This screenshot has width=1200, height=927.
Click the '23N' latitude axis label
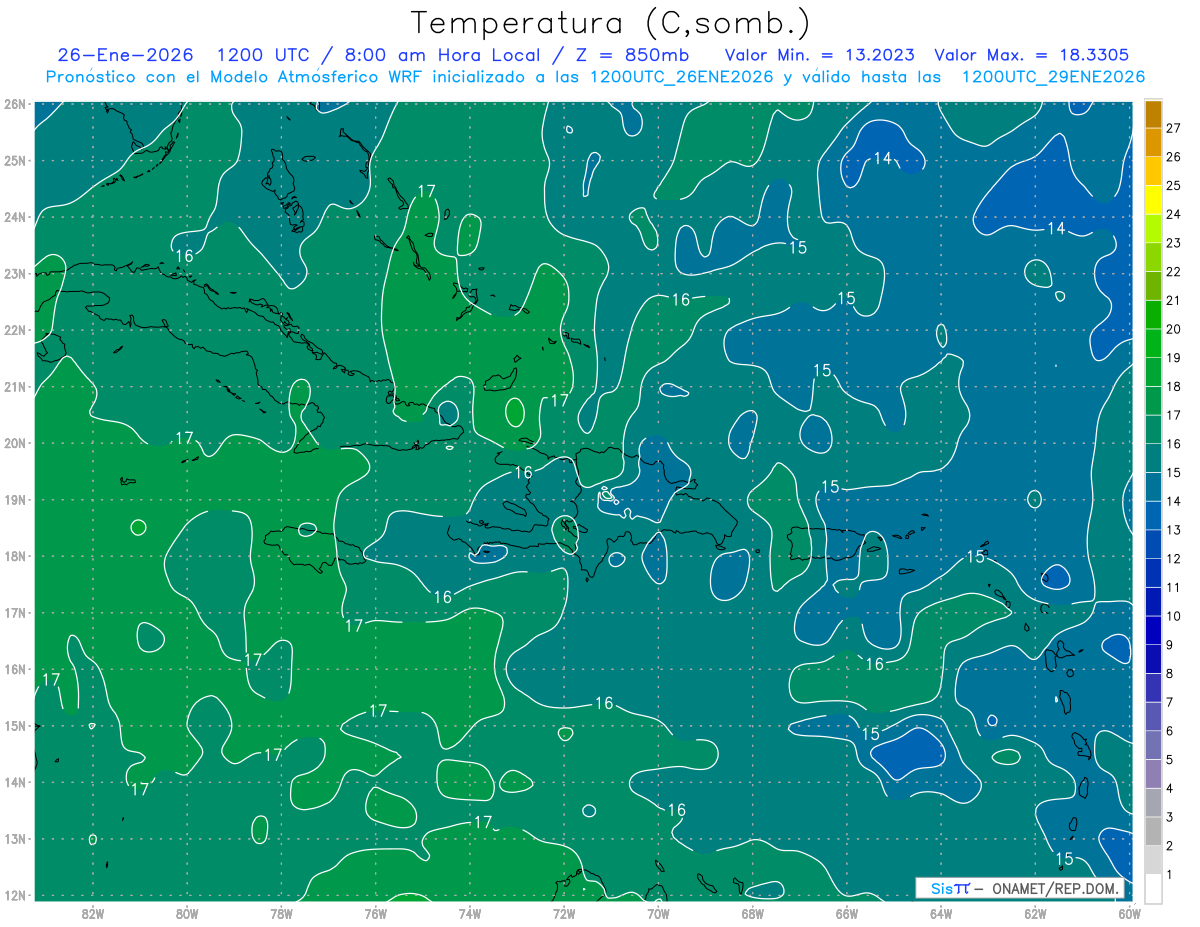(x=14, y=273)
